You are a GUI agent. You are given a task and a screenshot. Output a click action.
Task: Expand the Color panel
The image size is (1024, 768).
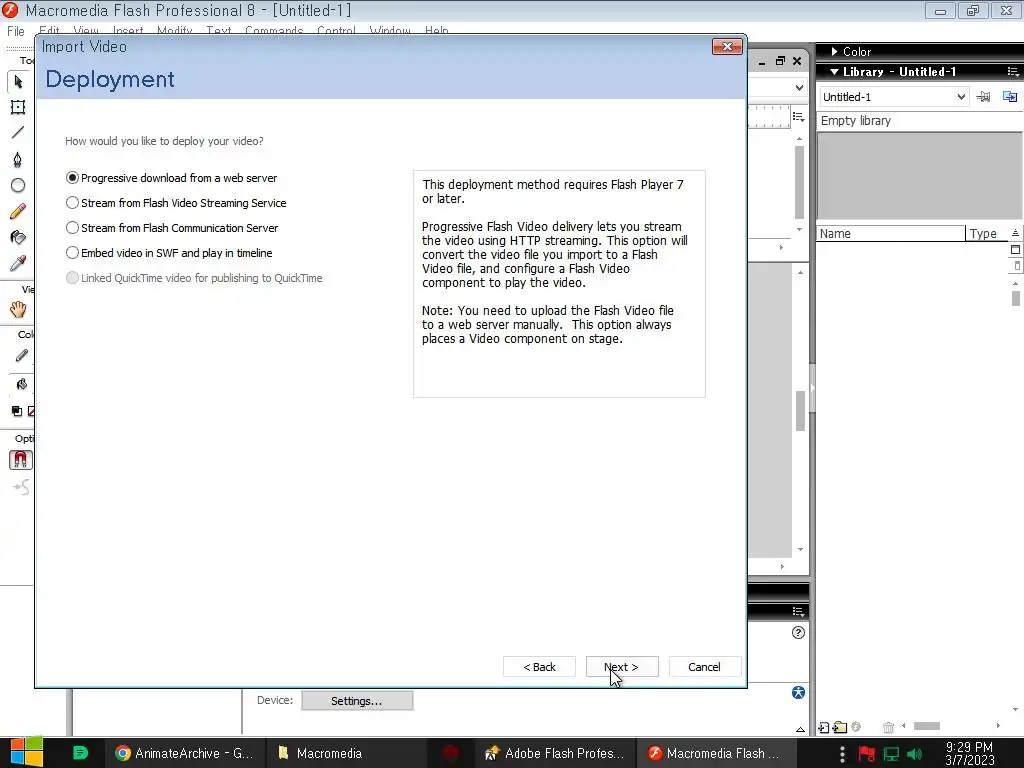[834, 52]
